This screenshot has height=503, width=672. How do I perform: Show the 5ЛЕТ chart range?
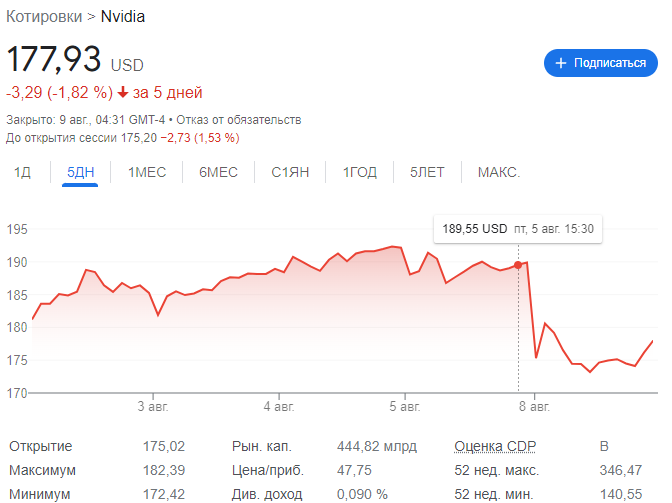click(427, 172)
